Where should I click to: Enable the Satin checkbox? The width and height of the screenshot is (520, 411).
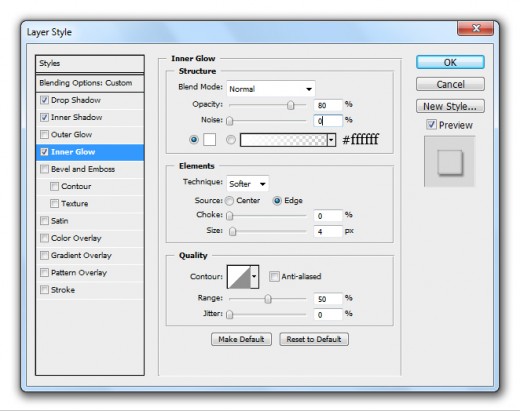[x=44, y=221]
